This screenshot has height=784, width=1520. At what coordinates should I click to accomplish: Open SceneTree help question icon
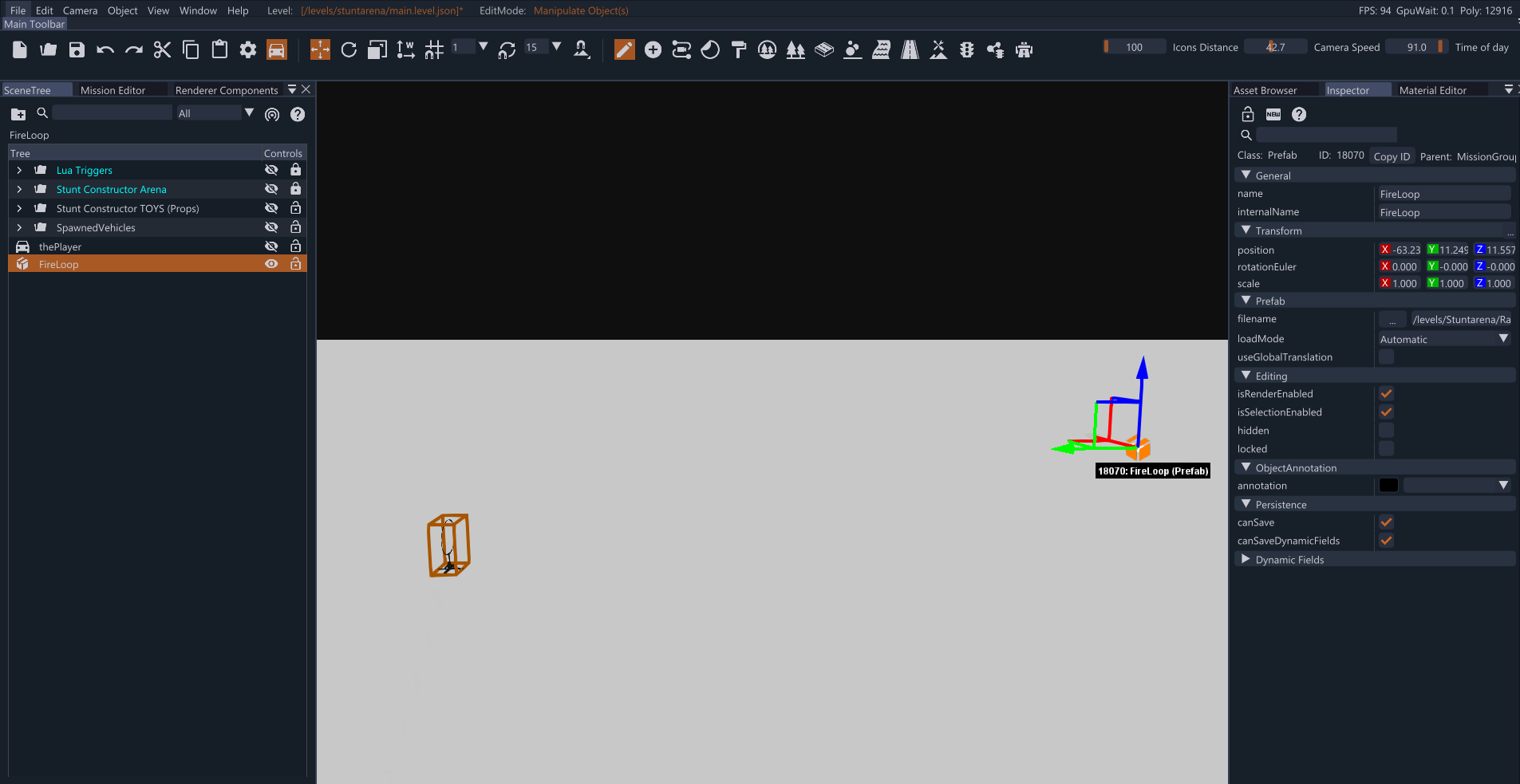click(x=298, y=114)
